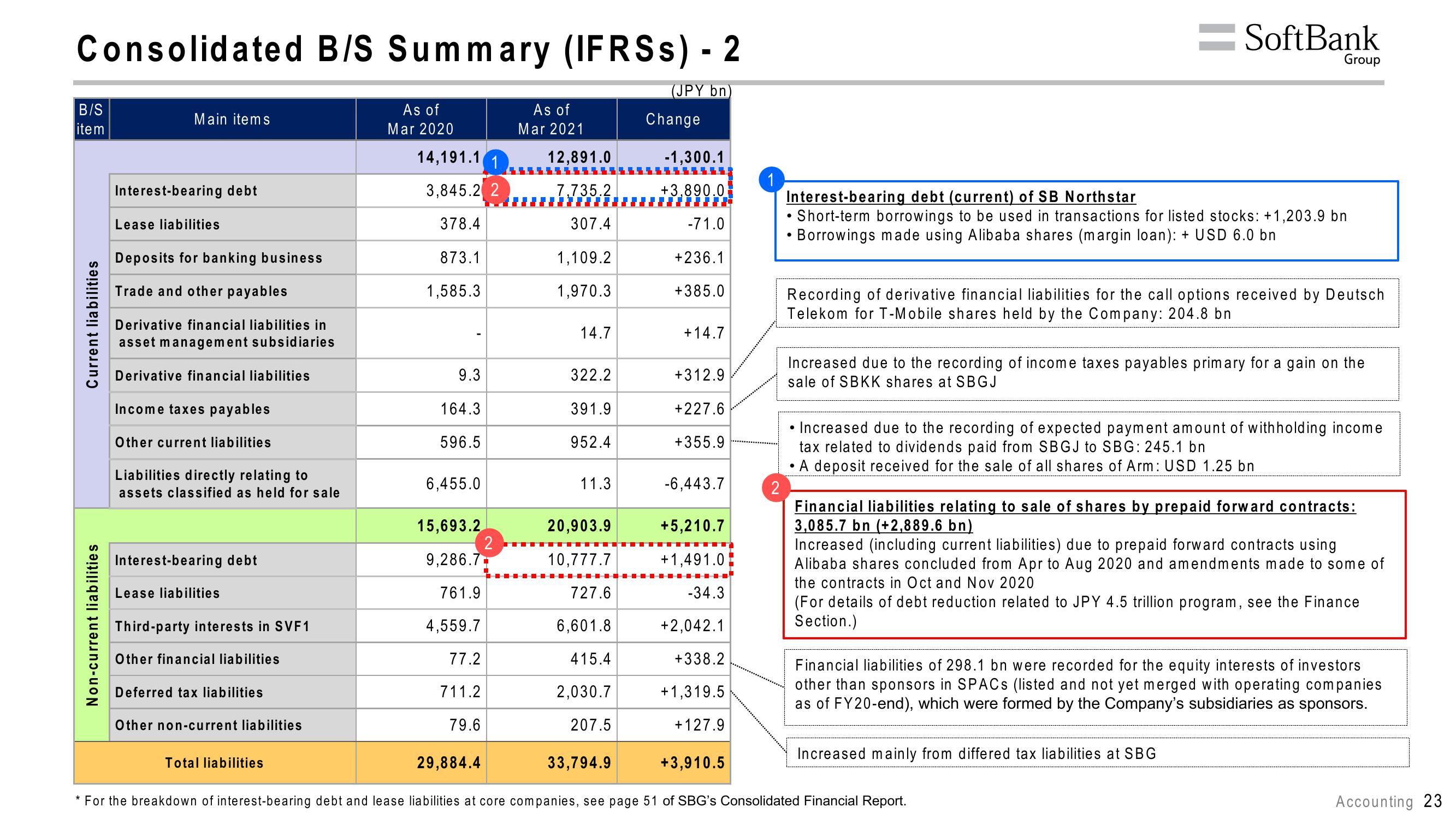The image size is (1456, 819).
Task: Click the value 1,970.3
Action: [x=584, y=291]
